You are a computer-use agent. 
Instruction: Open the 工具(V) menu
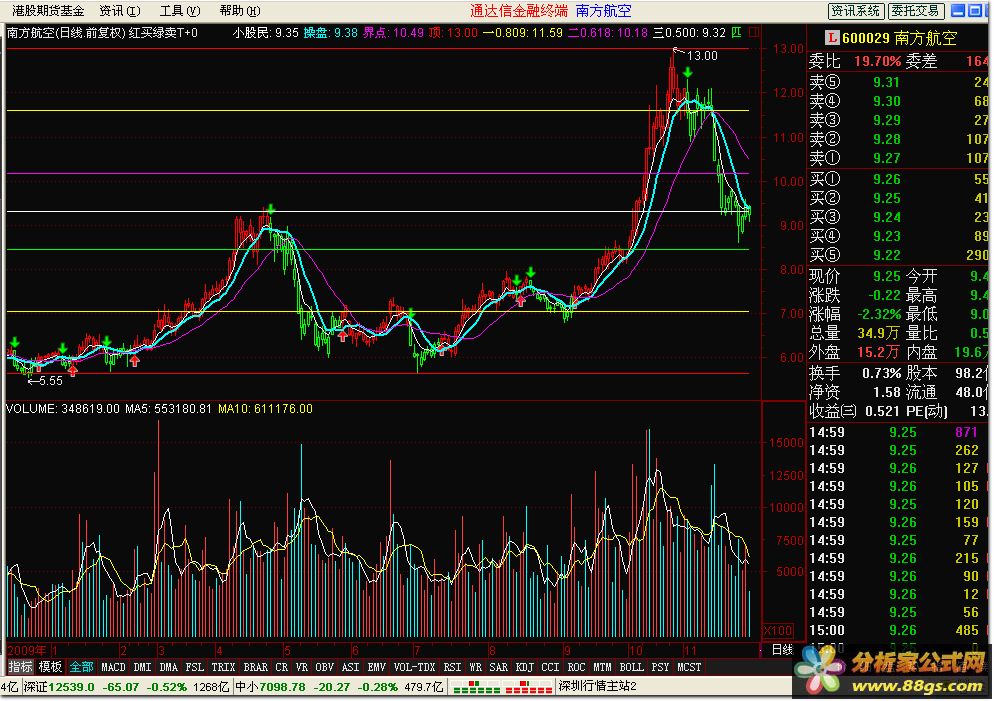[180, 11]
